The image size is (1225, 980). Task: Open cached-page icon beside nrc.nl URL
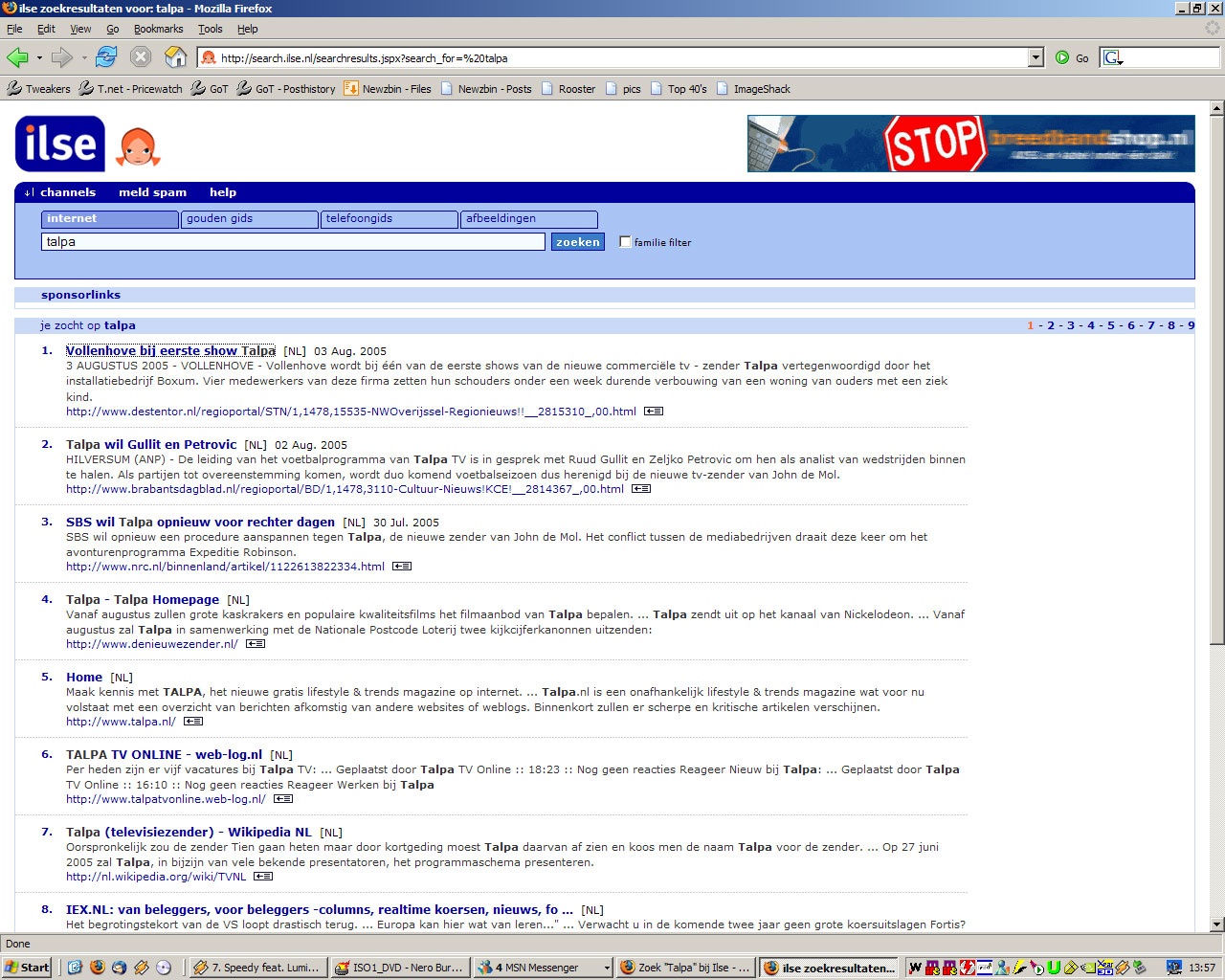point(401,567)
